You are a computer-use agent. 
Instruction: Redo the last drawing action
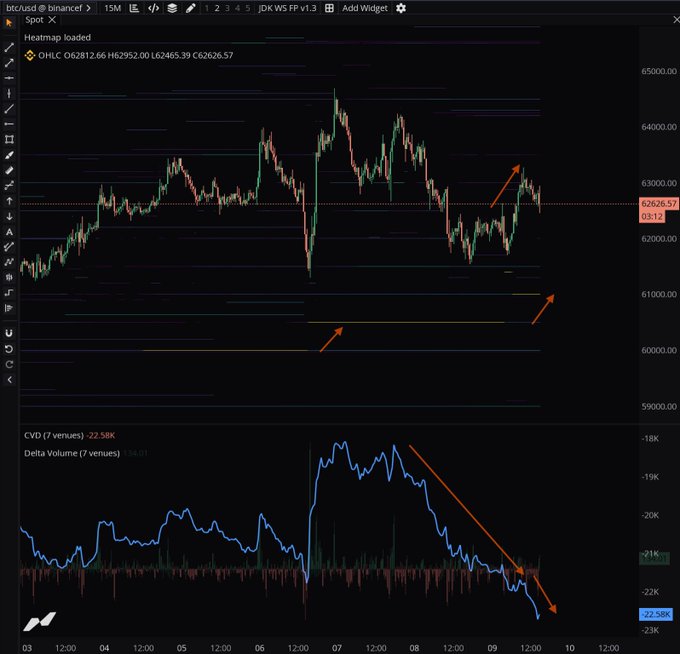(9, 364)
